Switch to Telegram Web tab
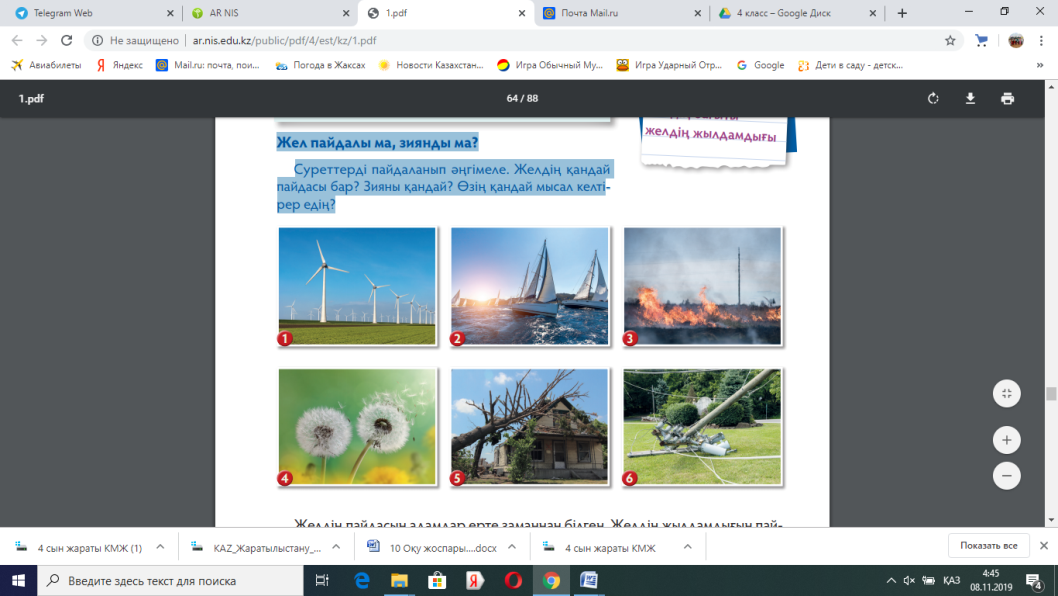 [x=94, y=13]
